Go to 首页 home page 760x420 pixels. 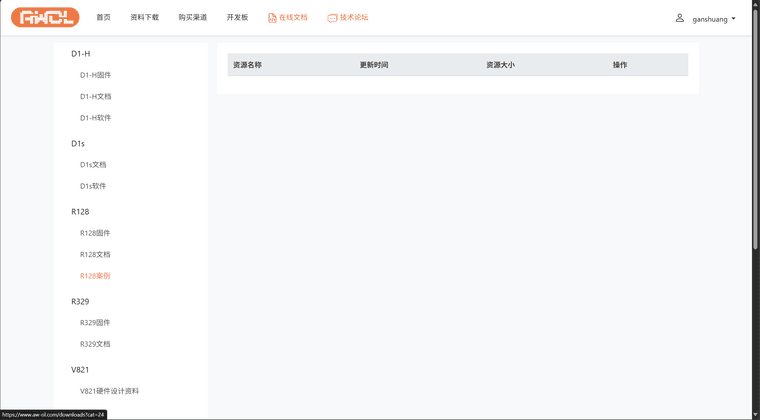(x=103, y=17)
